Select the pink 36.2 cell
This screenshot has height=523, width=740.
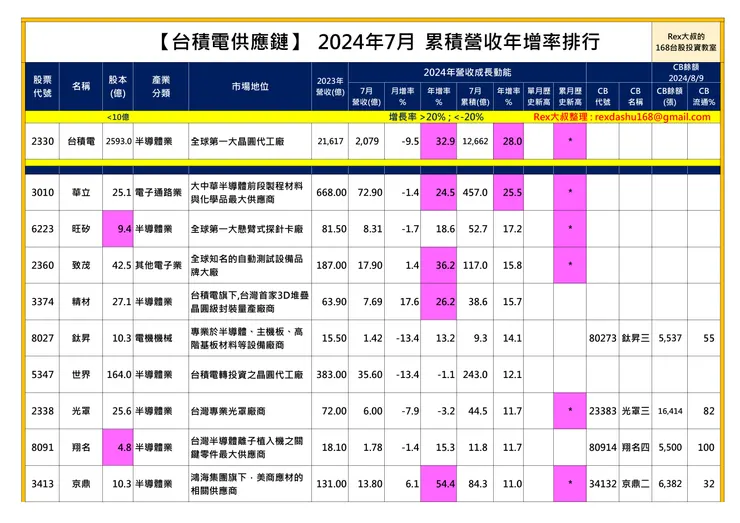point(438,265)
